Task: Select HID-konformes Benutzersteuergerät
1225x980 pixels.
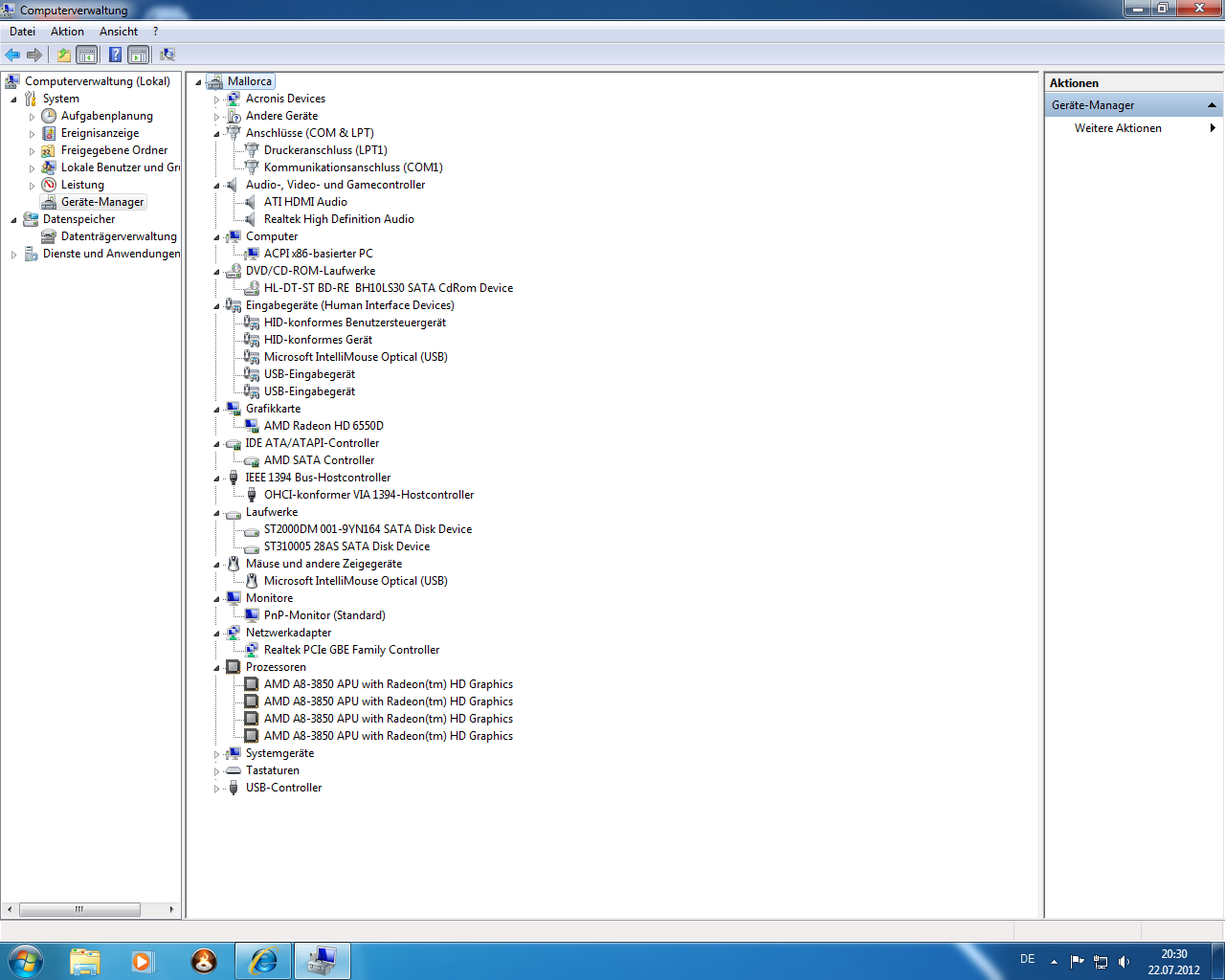Action: pos(355,323)
